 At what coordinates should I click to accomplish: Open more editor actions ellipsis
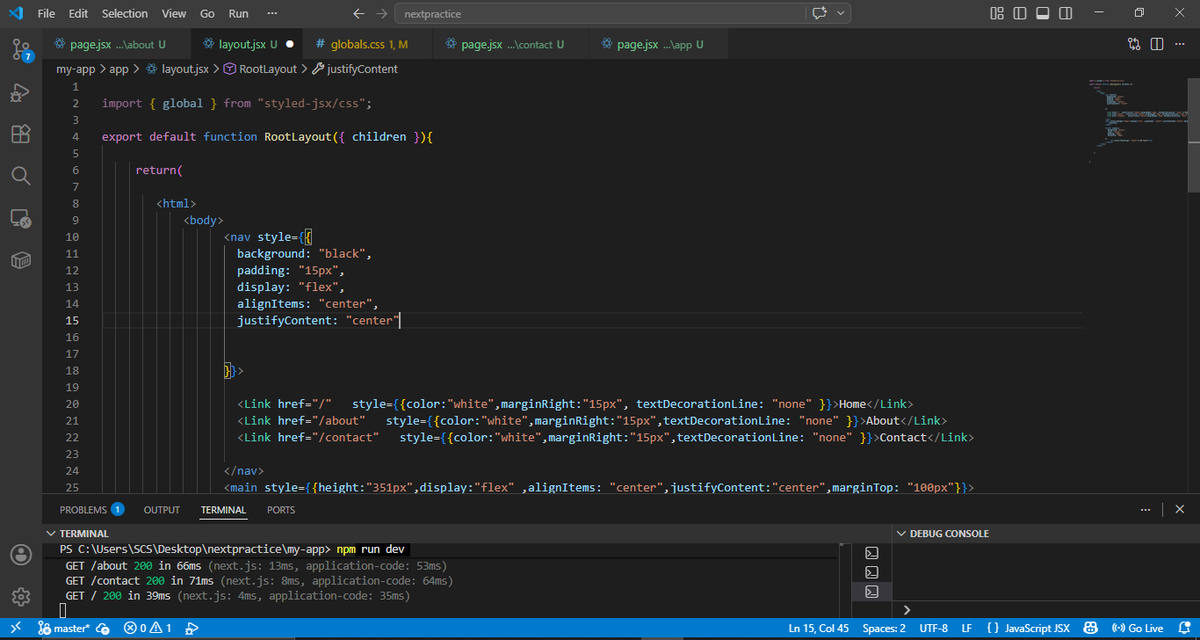point(1178,44)
